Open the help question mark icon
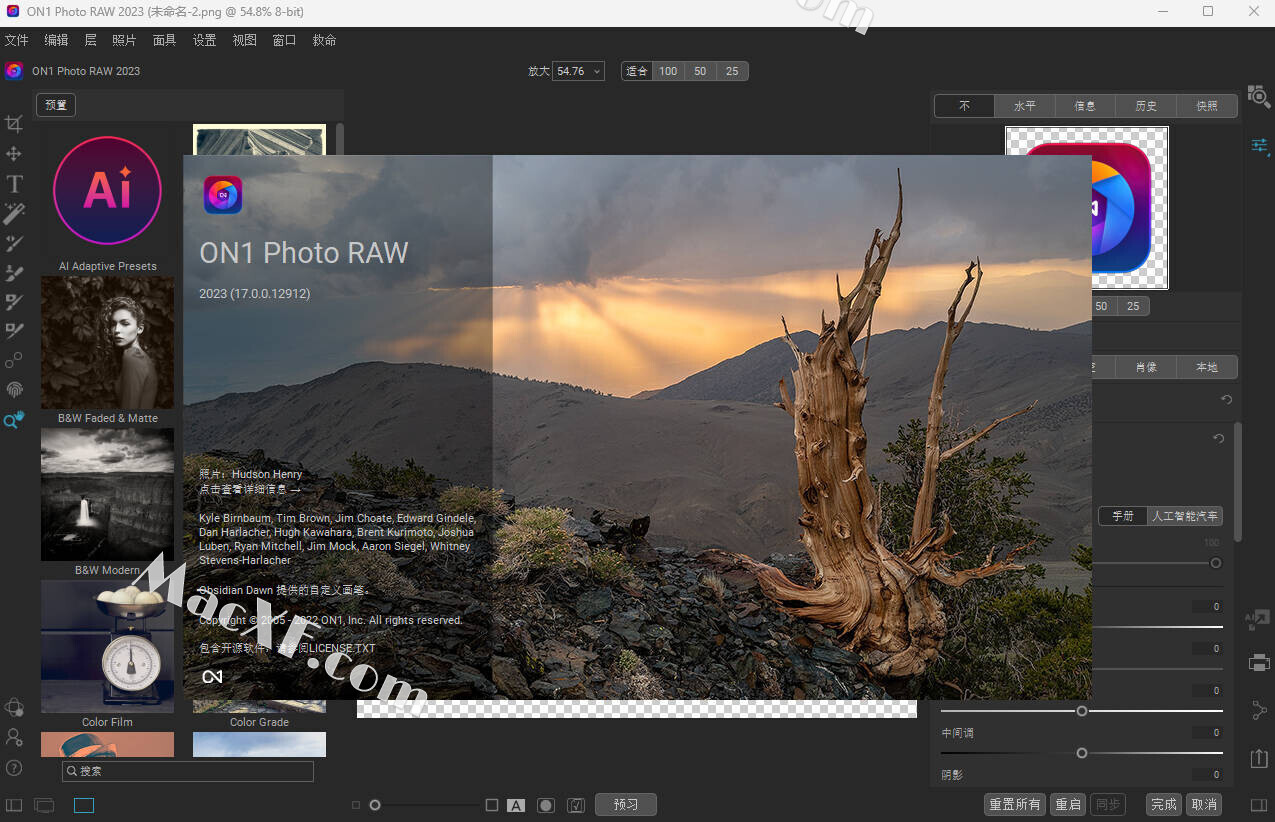The image size is (1275, 822). pyautogui.click(x=14, y=768)
